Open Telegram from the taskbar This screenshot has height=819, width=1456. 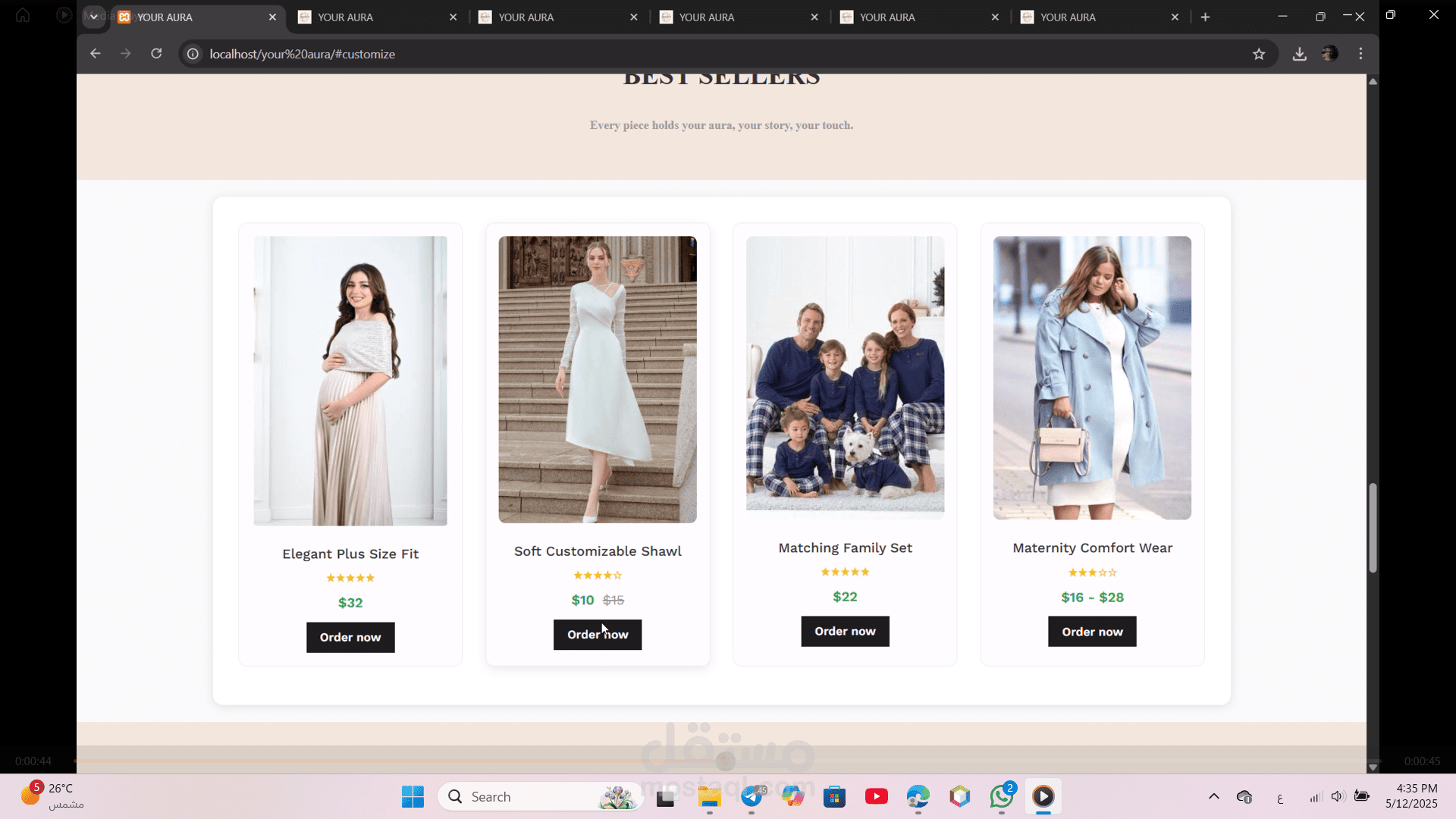(752, 797)
